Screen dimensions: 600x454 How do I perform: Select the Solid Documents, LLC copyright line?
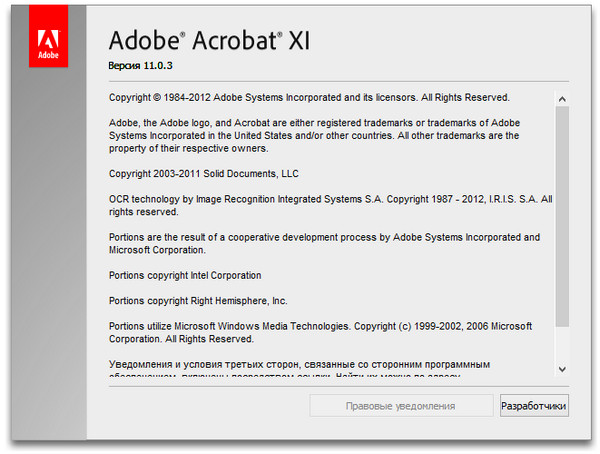click(203, 173)
